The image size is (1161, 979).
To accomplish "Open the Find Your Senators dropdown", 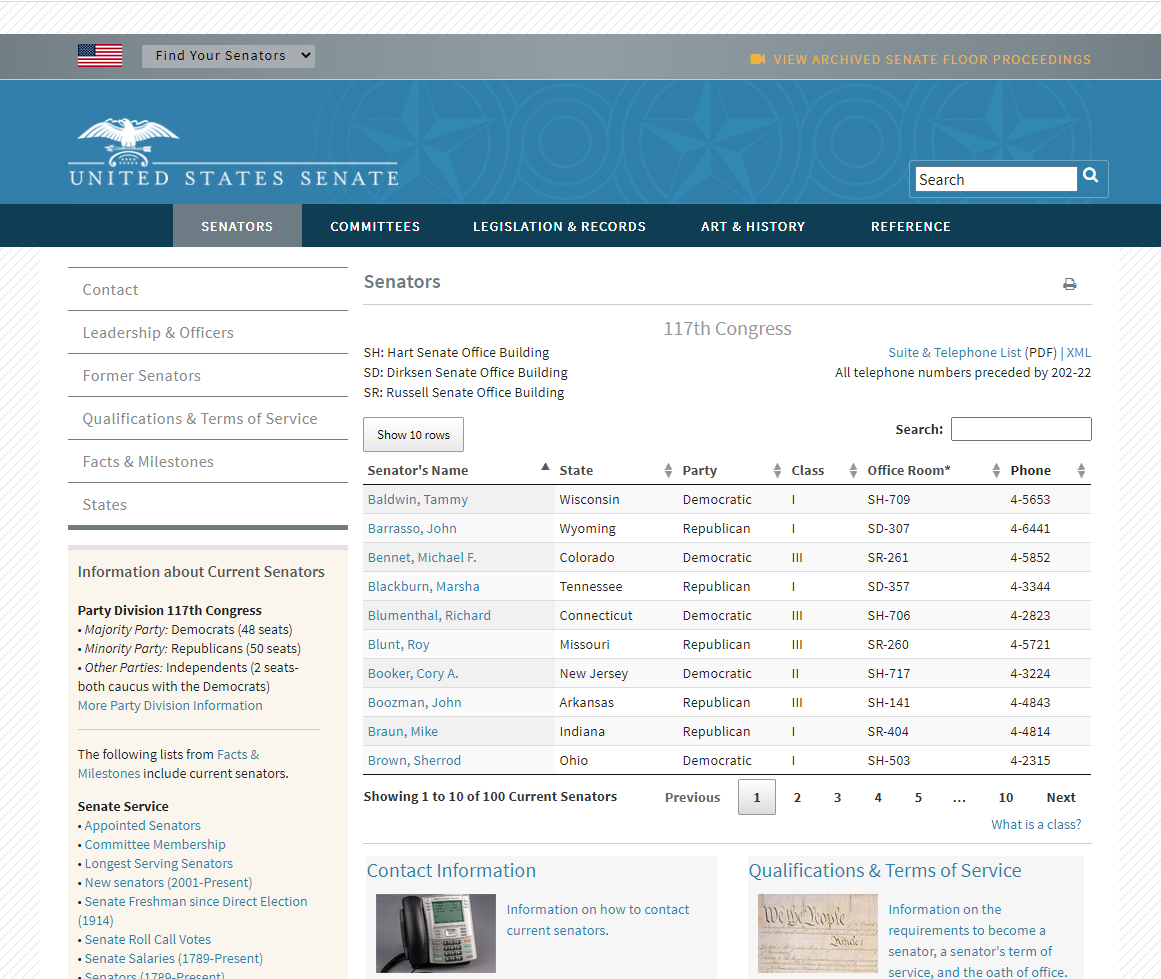I will pyautogui.click(x=228, y=56).
